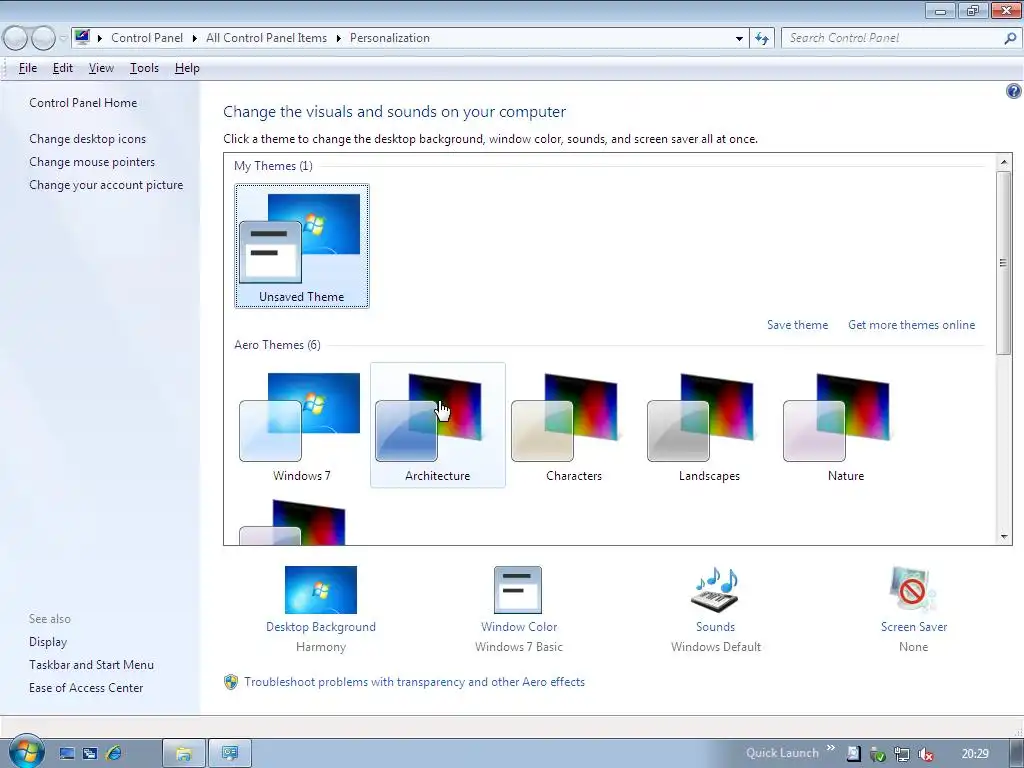The height and width of the screenshot is (768, 1024).
Task: Open the File menu
Action: 27,68
